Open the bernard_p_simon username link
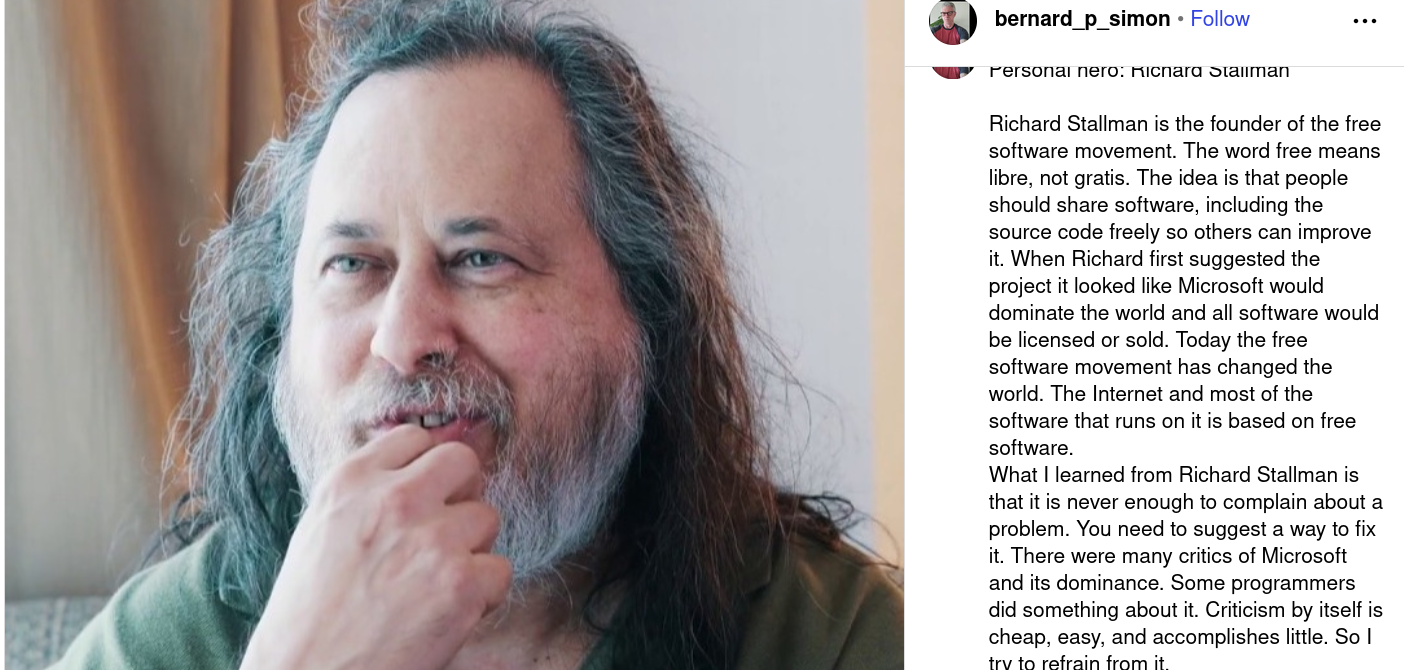 (x=1082, y=19)
